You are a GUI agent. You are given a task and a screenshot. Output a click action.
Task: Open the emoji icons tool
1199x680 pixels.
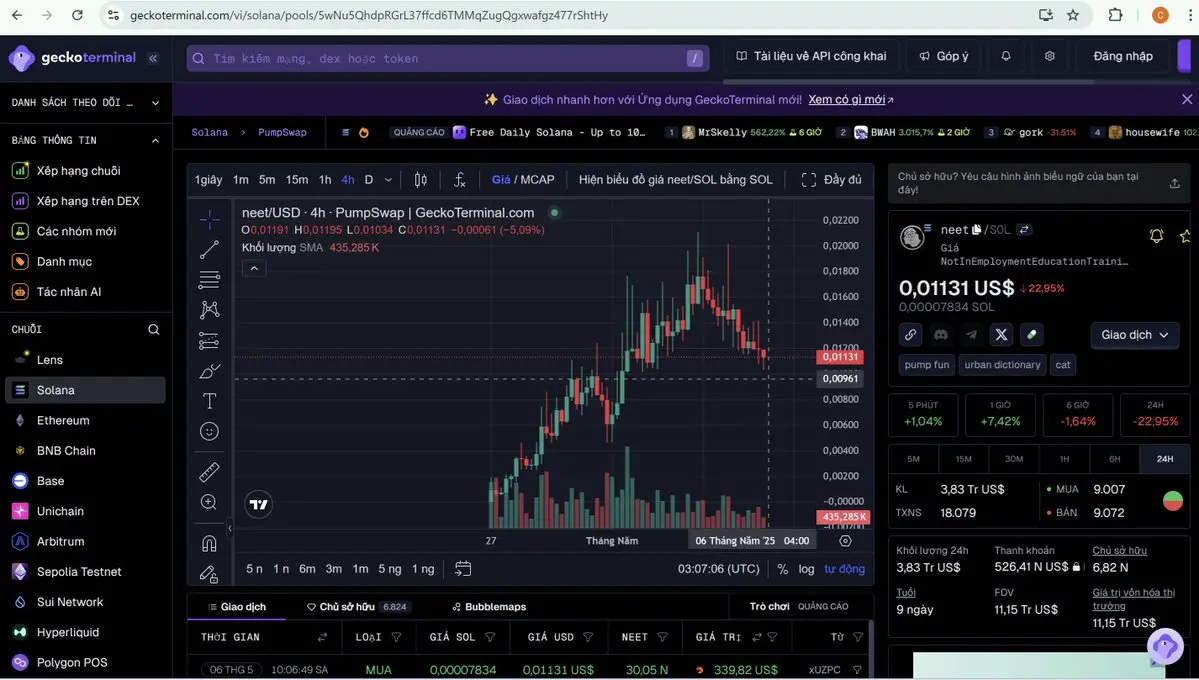209,431
